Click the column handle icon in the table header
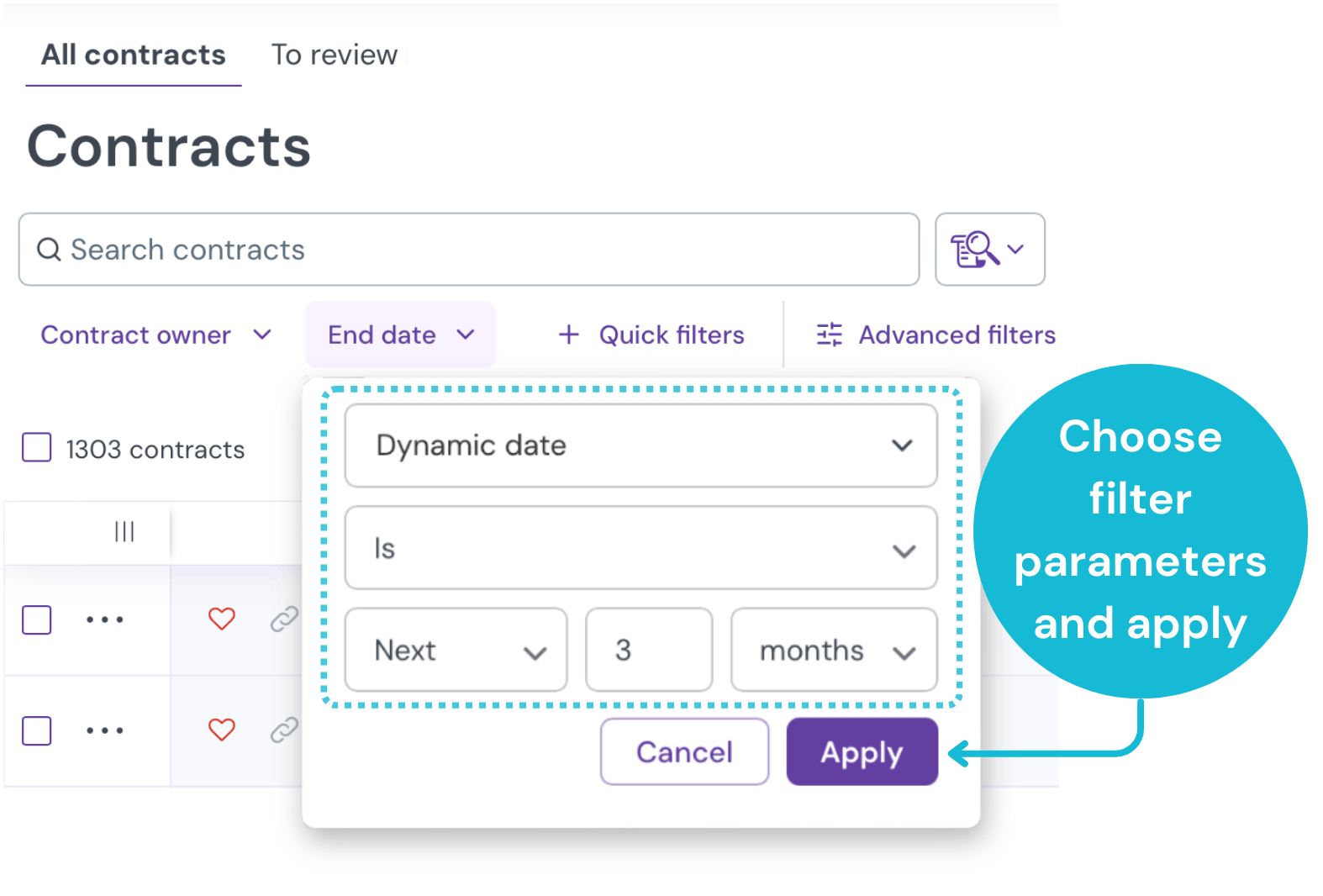The height and width of the screenshot is (896, 1323). 125,531
